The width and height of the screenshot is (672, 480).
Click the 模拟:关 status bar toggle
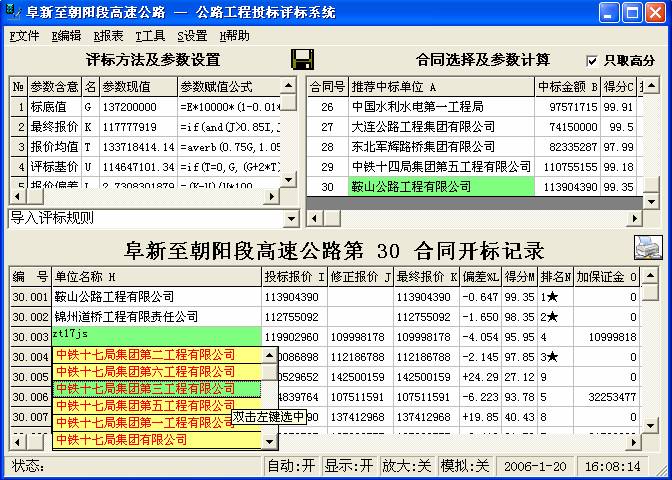[465, 466]
